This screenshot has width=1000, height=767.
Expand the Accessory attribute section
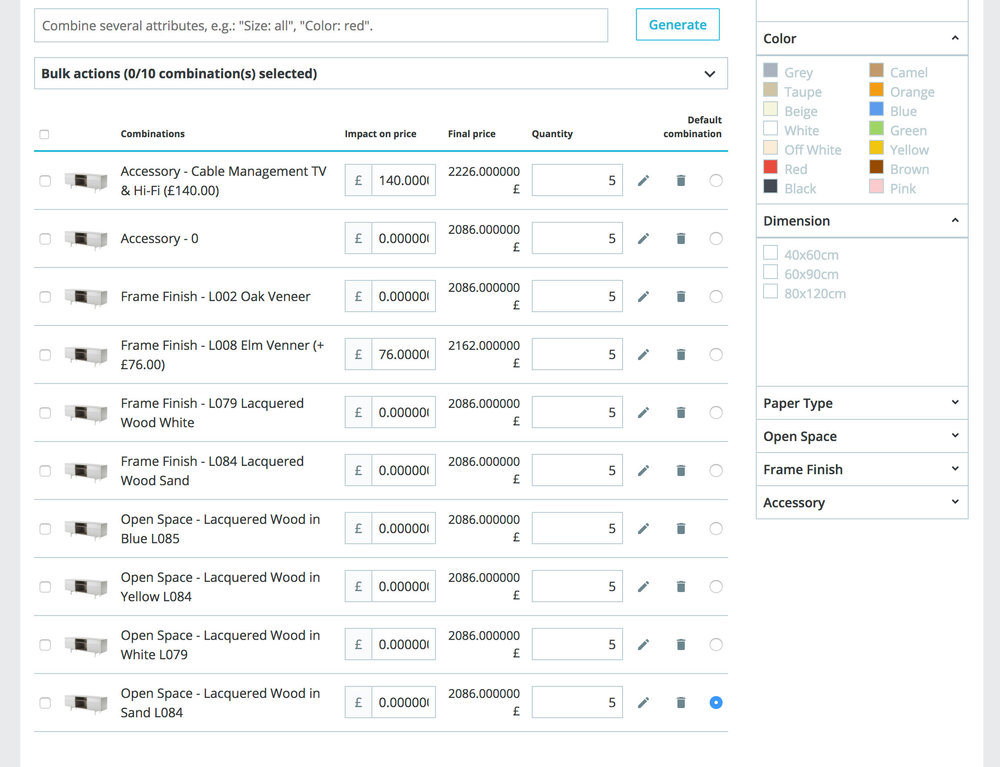pyautogui.click(x=861, y=502)
